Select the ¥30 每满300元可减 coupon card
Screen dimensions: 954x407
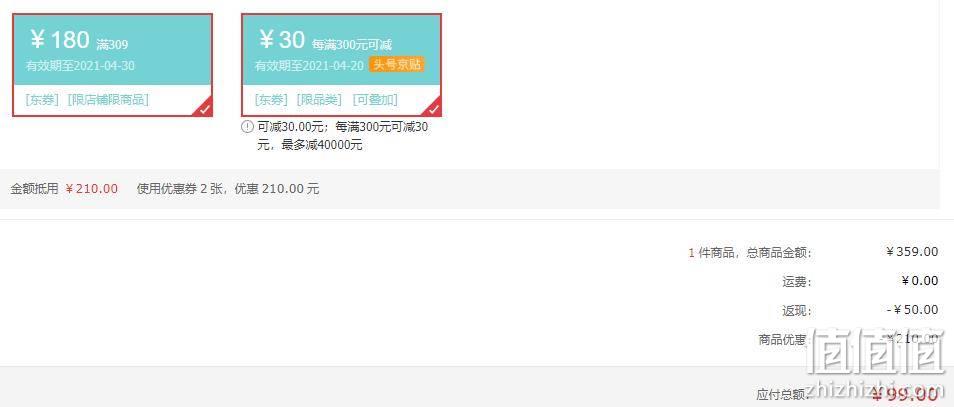pyautogui.click(x=341, y=65)
